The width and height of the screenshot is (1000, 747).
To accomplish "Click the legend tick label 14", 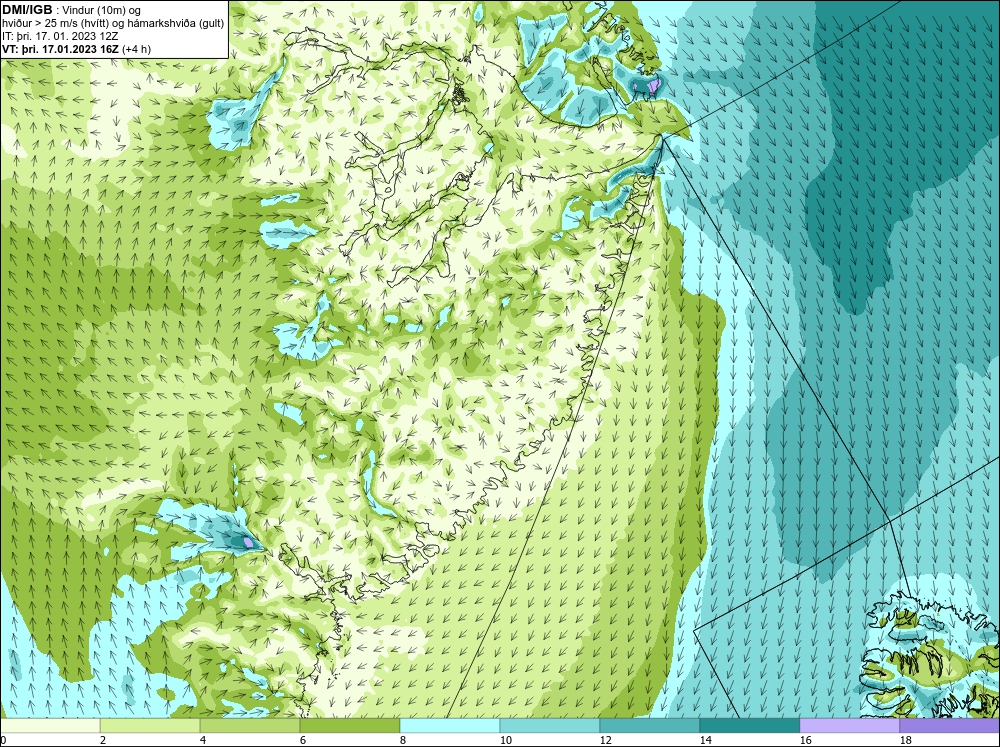I will (706, 740).
